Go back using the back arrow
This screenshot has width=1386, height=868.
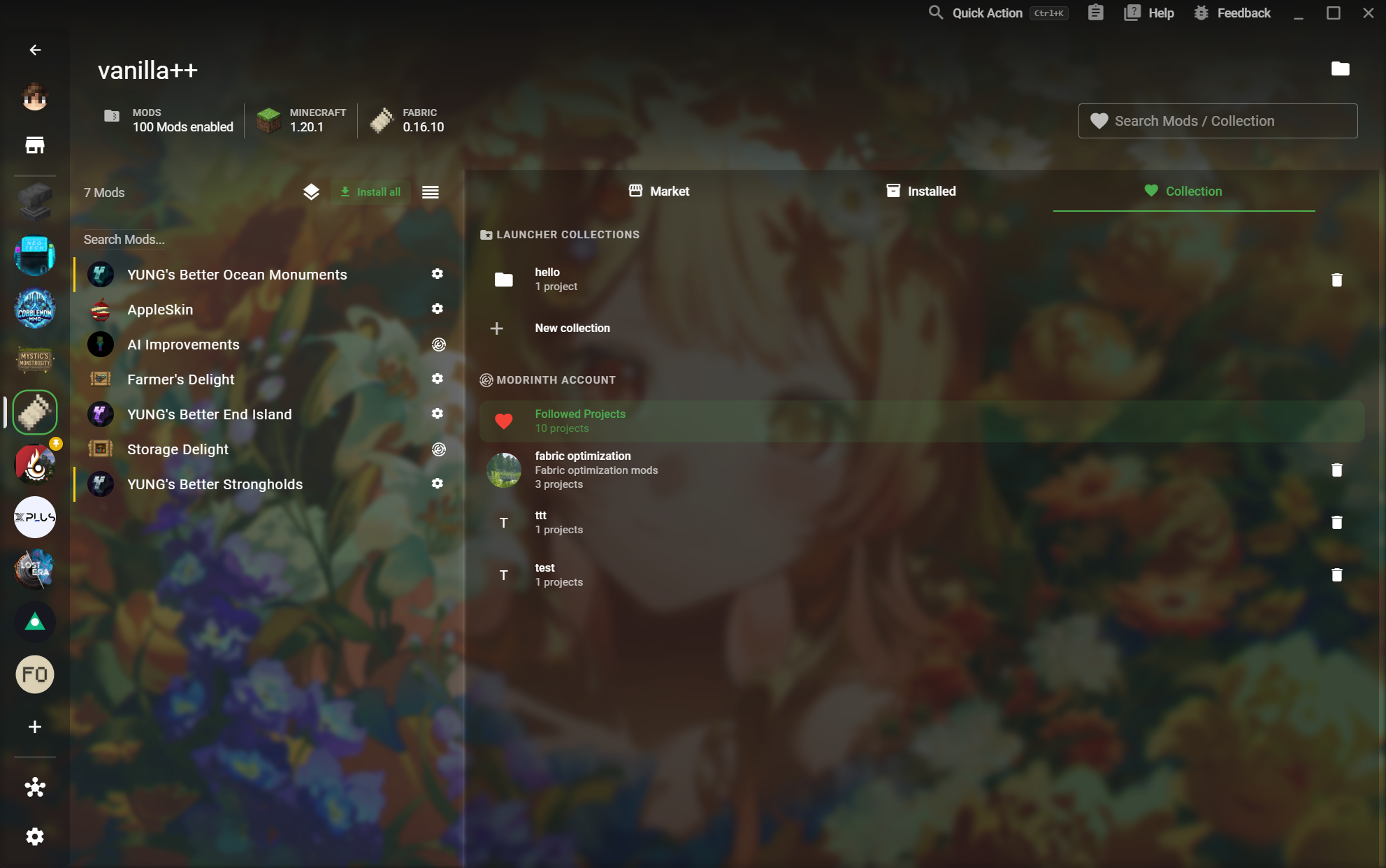[35, 50]
